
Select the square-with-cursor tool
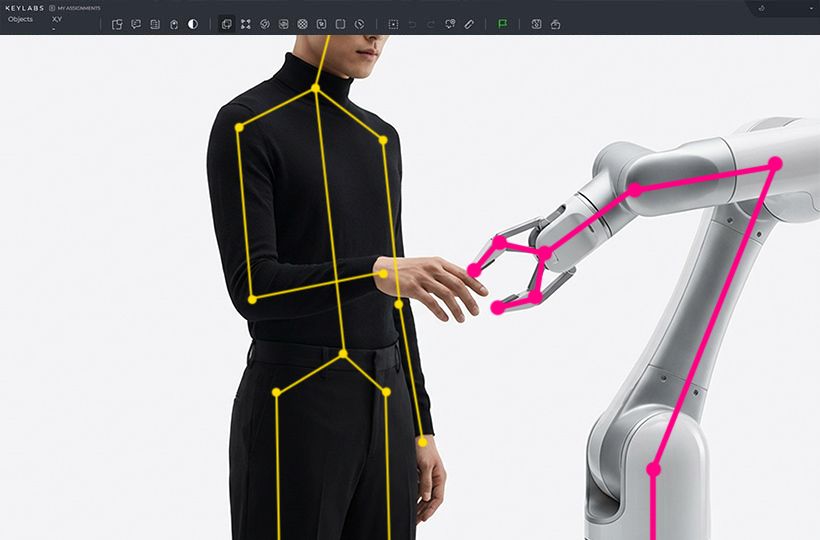[x=321, y=24]
